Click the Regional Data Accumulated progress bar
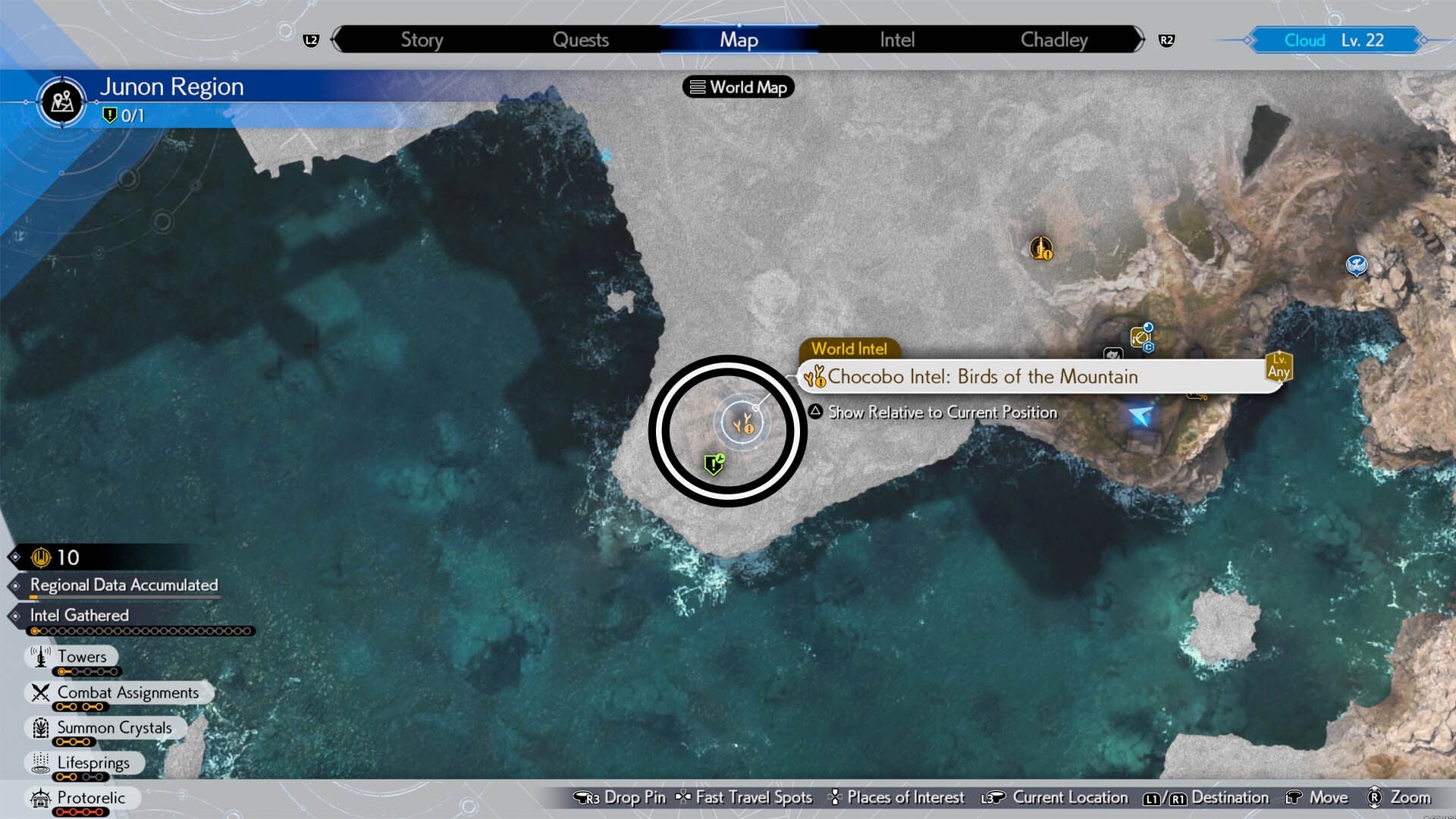The width and height of the screenshot is (1456, 819). coord(125,598)
